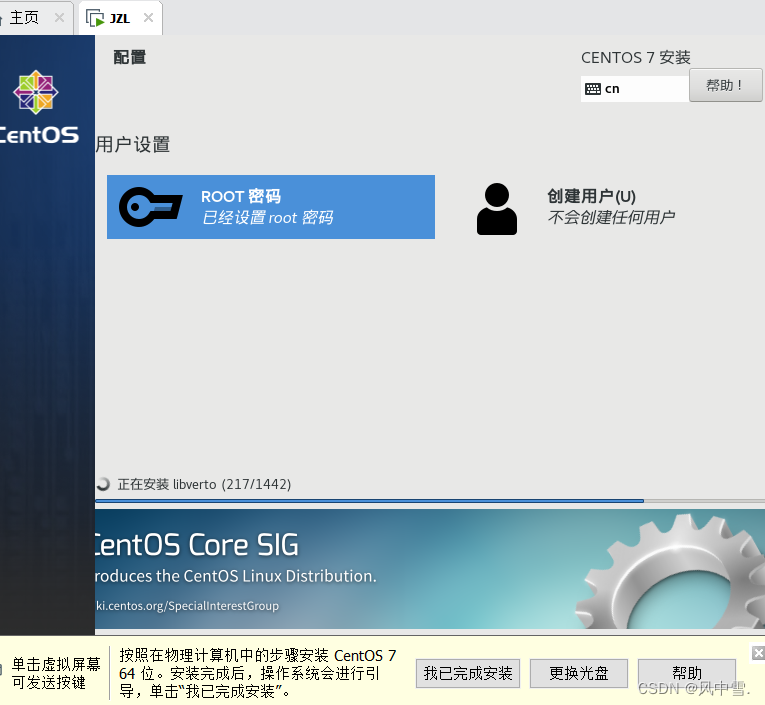Click the keyboard icon beside cn

coord(593,89)
